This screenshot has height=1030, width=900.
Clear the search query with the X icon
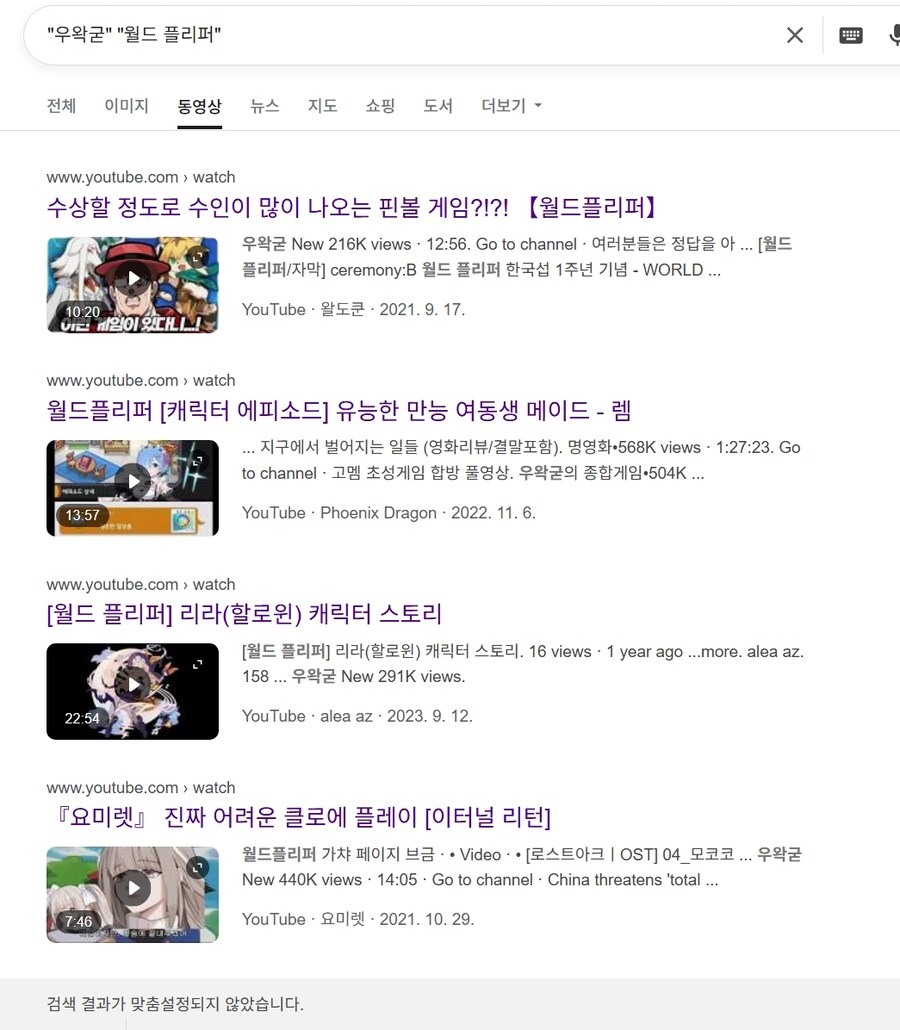[x=795, y=35]
